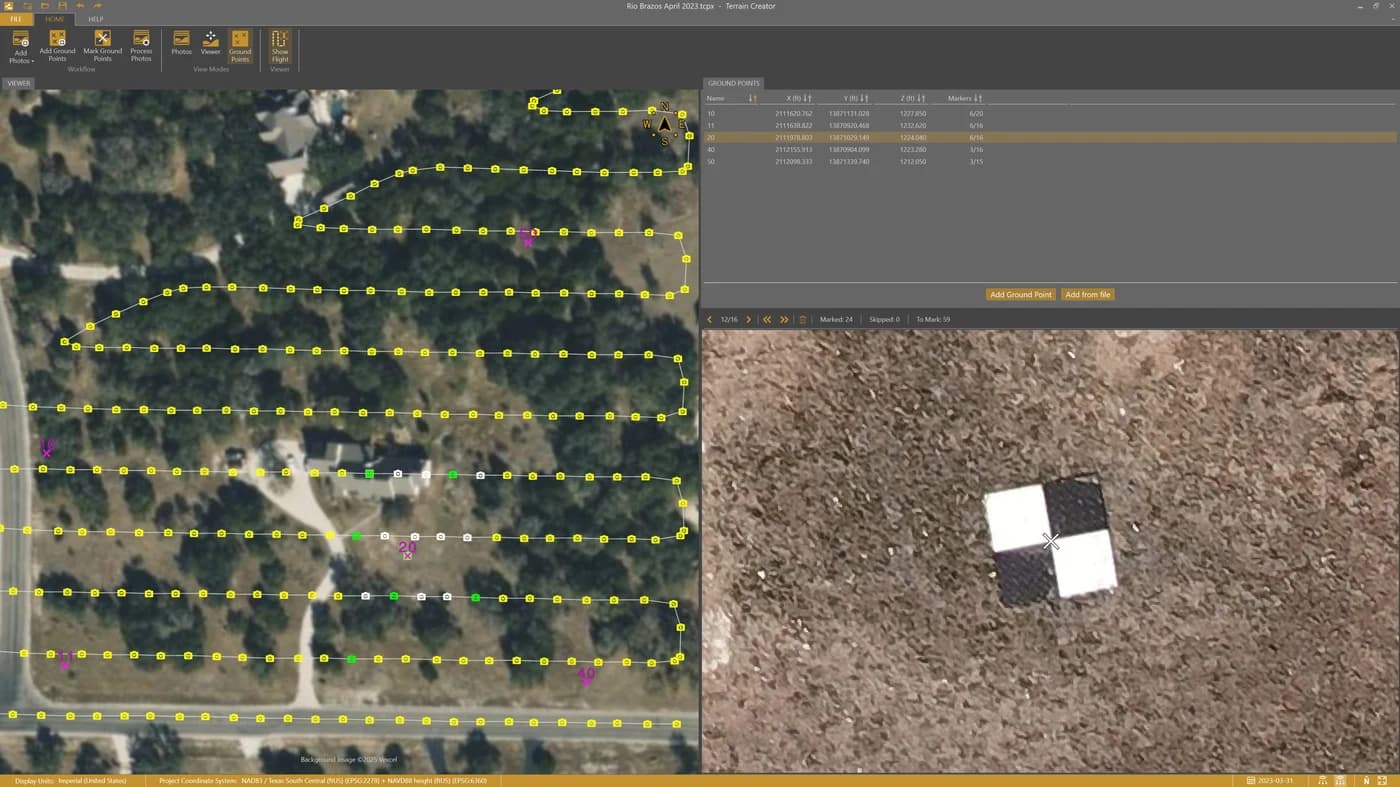The width and height of the screenshot is (1400, 787).
Task: Open the FILE menu tab
Action: [x=16, y=19]
